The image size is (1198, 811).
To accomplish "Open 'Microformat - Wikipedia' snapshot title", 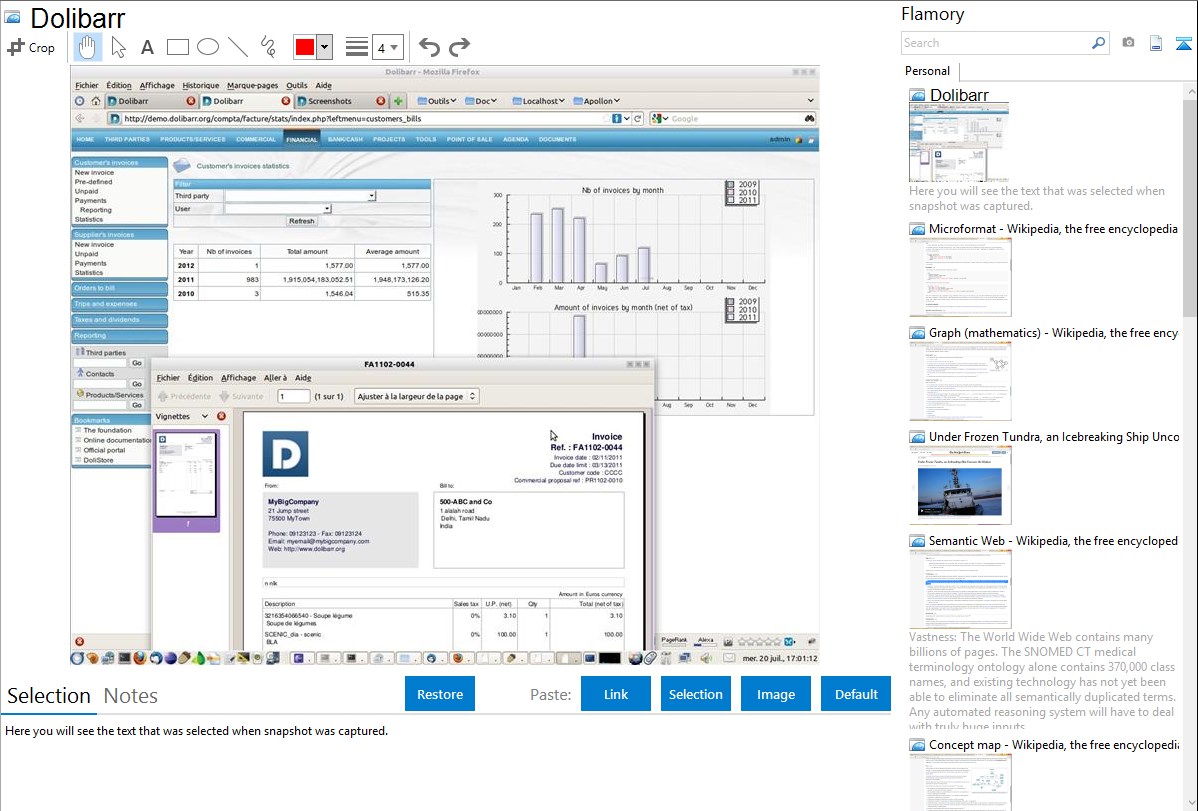I will coord(1053,229).
